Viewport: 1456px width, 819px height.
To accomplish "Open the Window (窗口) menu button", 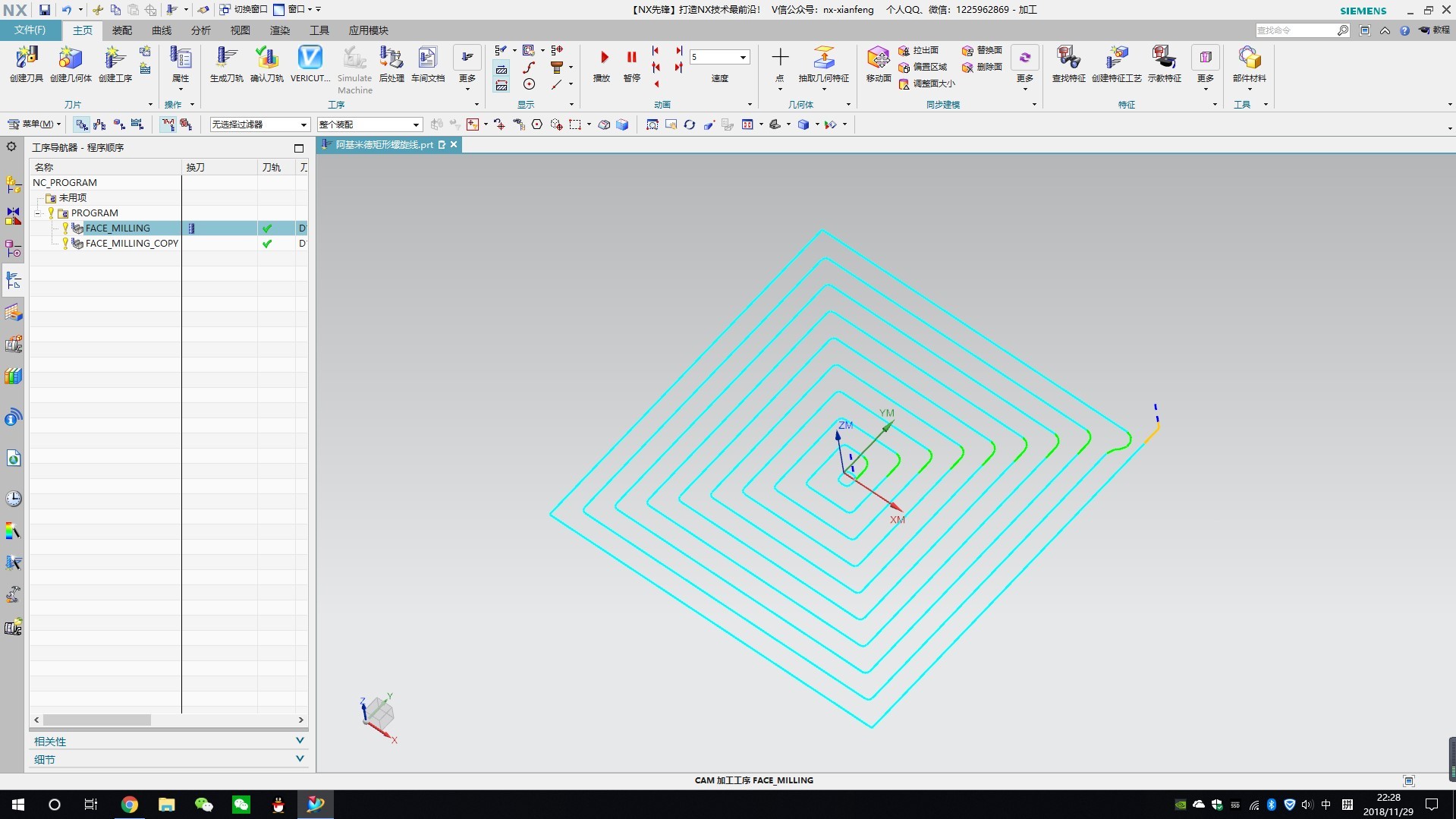I will click(x=293, y=10).
